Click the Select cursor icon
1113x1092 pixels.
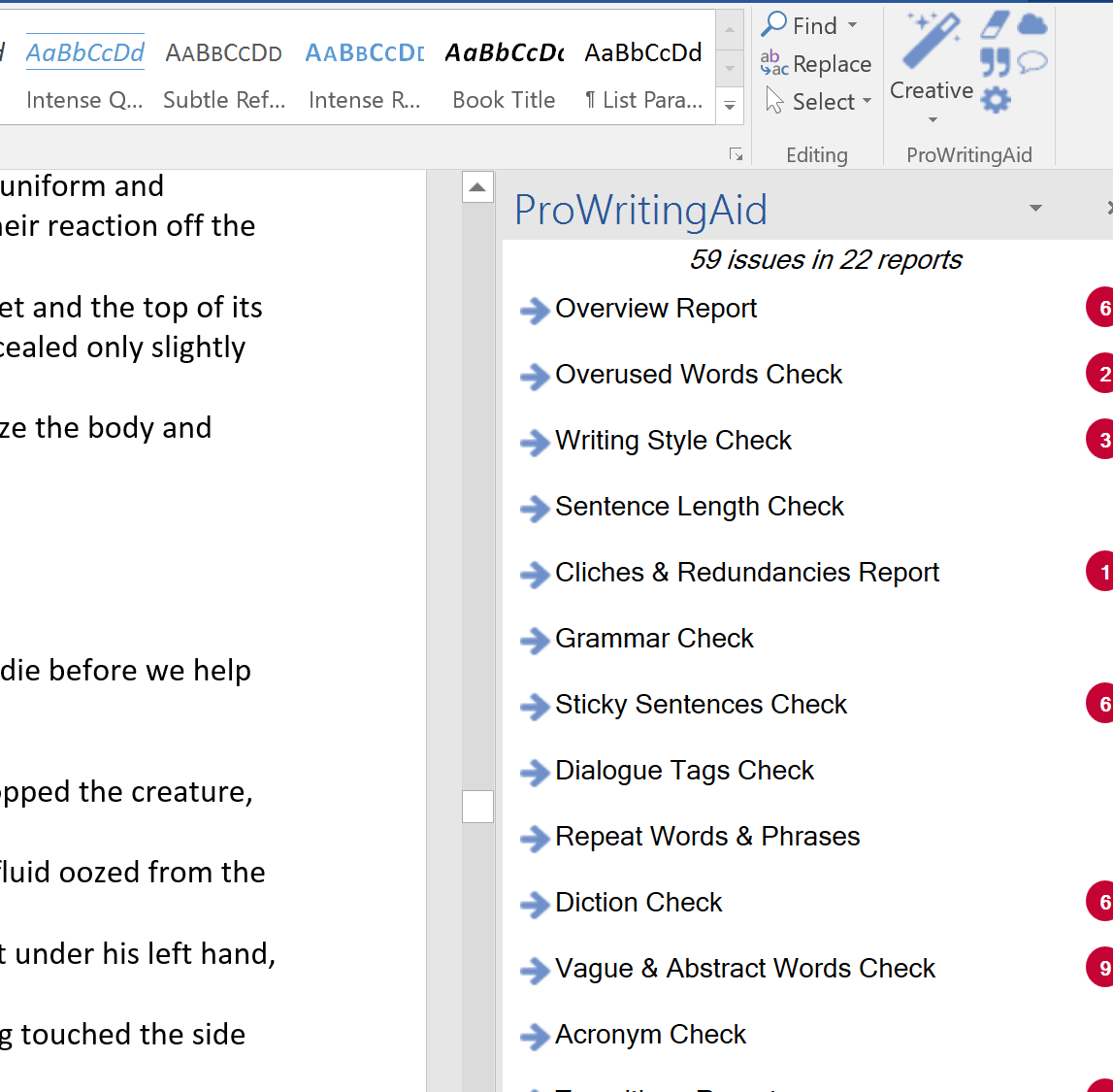pos(774,101)
